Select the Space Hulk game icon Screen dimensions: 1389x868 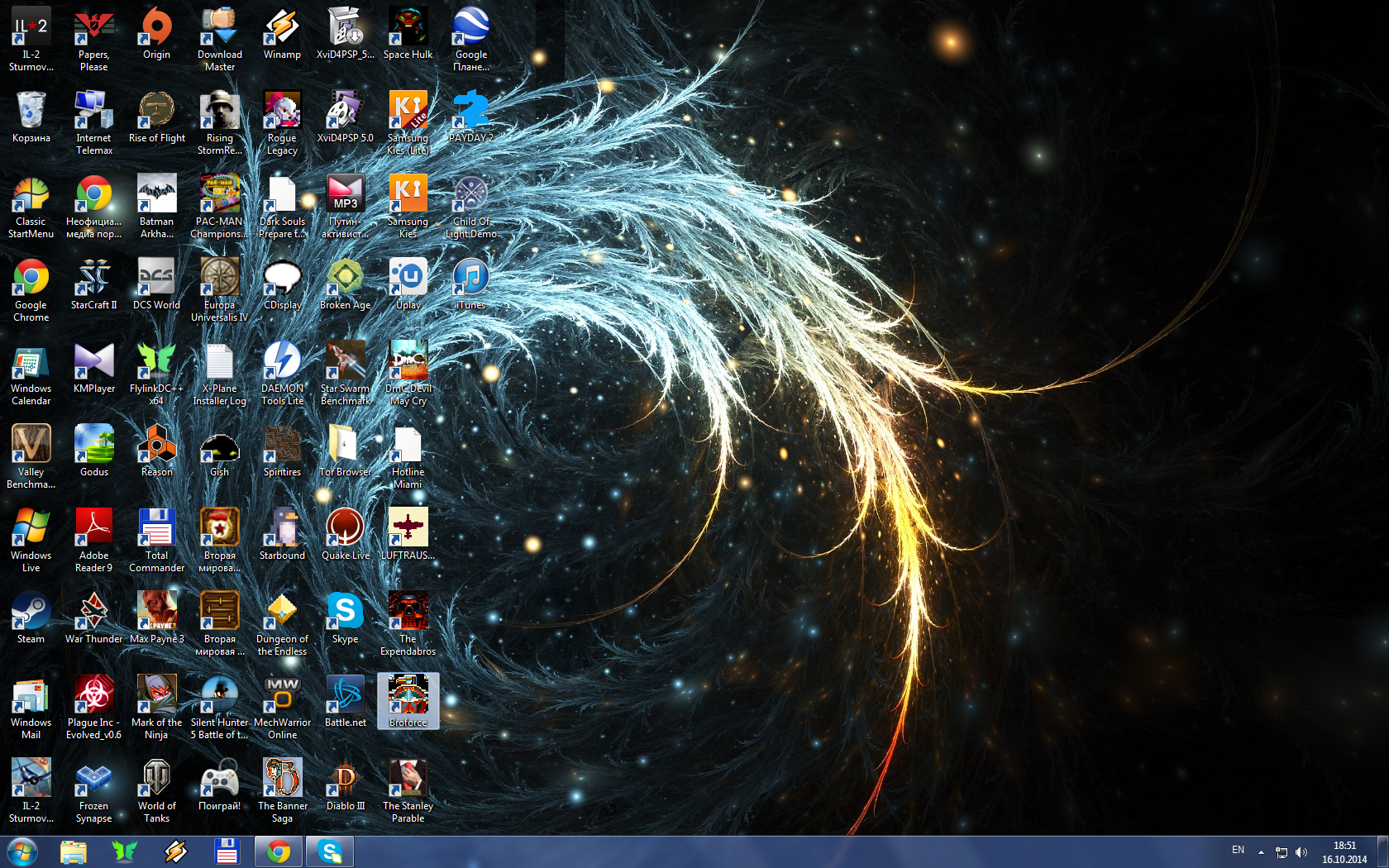pos(408,34)
